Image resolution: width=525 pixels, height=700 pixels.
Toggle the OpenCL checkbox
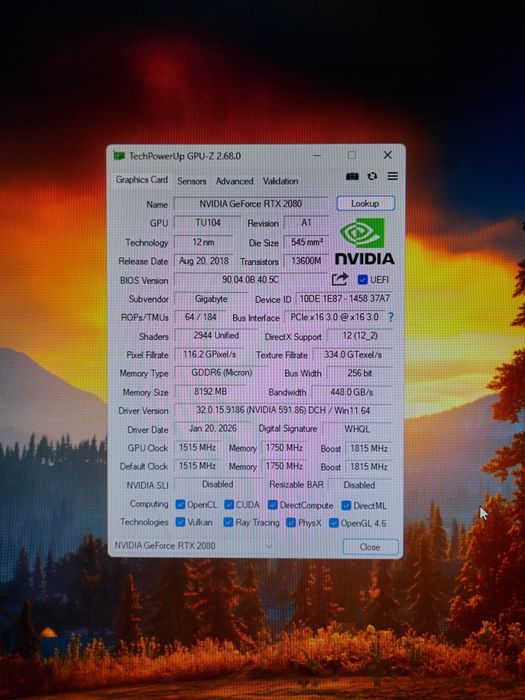(x=180, y=504)
